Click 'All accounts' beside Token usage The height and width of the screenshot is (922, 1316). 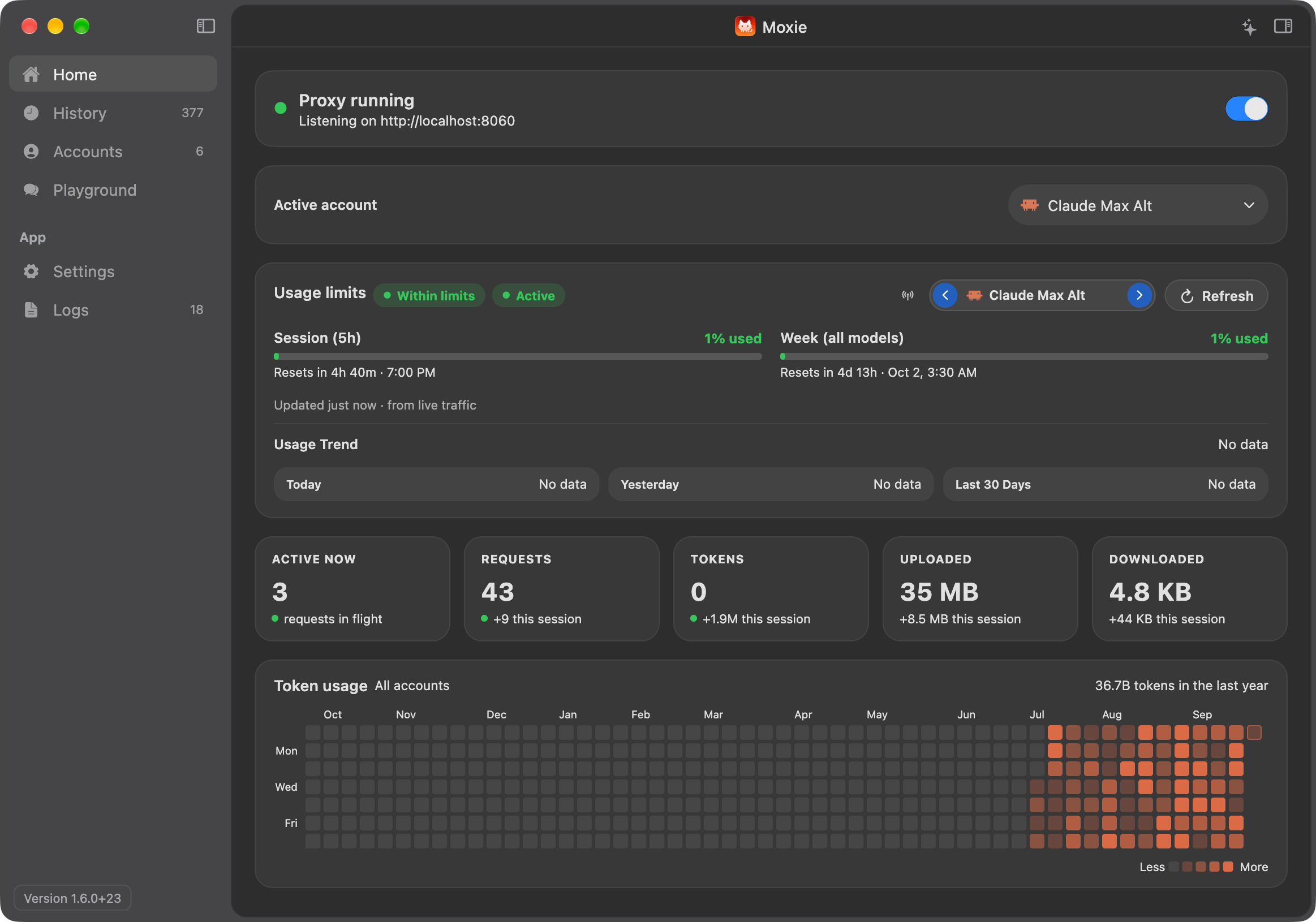pyautogui.click(x=412, y=686)
